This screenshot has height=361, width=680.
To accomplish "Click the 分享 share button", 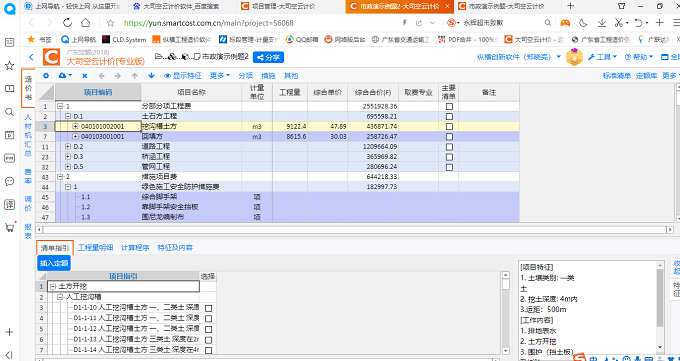I will coord(268,57).
